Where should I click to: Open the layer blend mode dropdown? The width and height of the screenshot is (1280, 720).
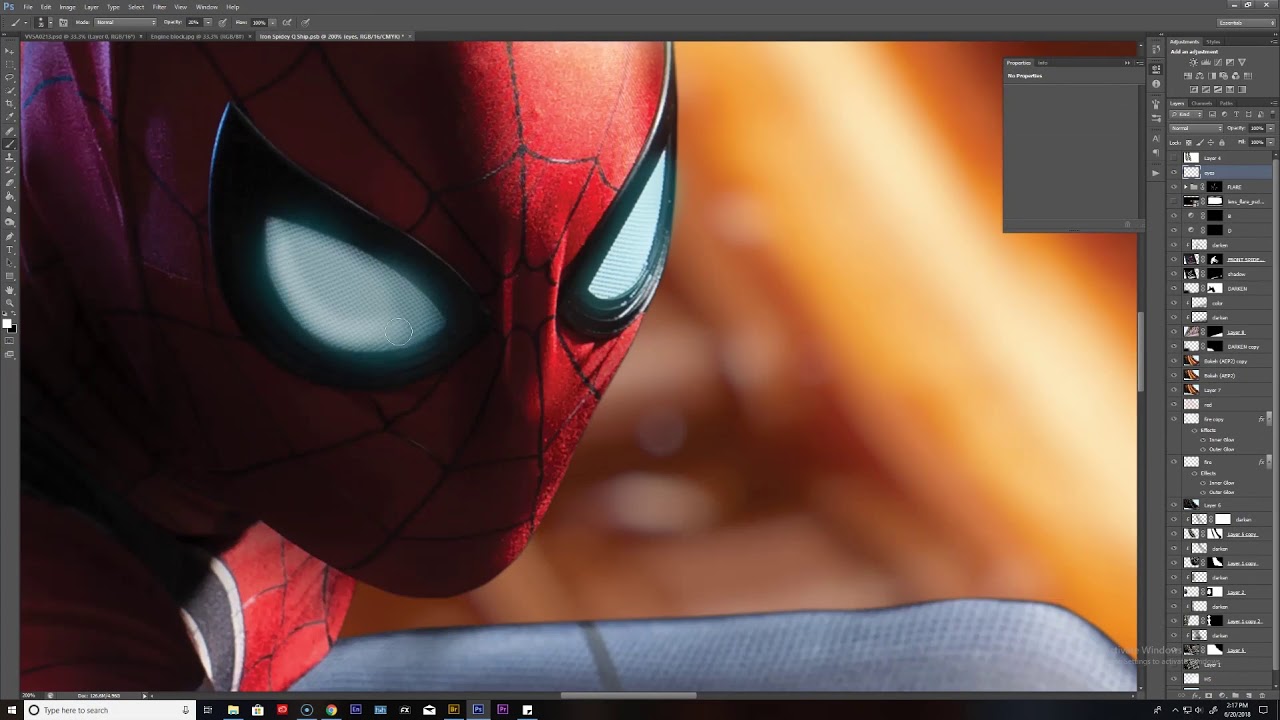[1196, 128]
